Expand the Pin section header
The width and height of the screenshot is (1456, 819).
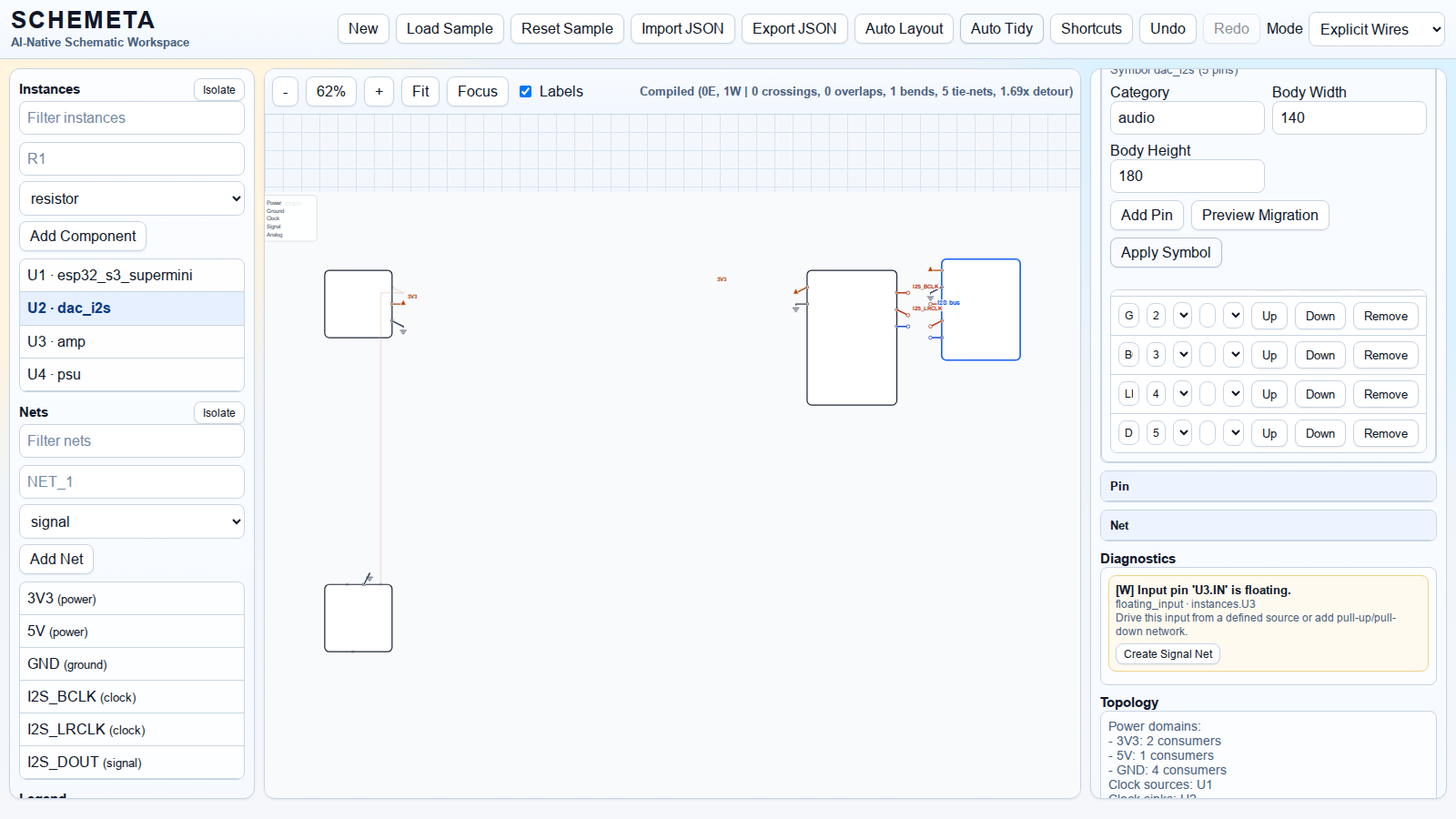[1268, 486]
